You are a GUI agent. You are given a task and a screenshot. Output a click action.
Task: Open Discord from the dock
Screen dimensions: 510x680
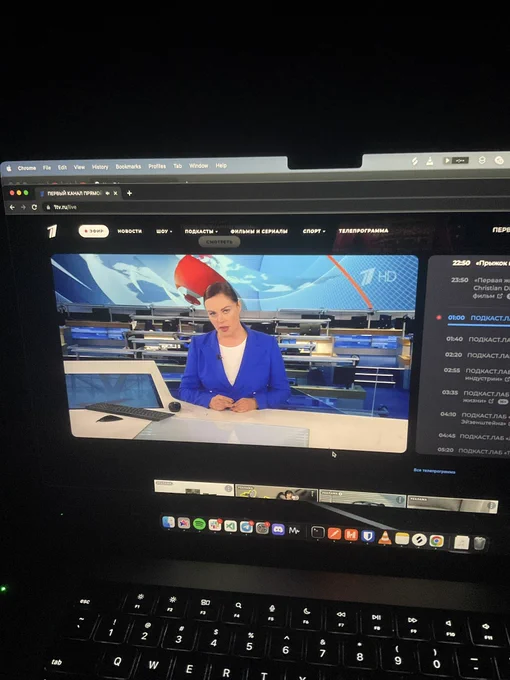[x=278, y=529]
